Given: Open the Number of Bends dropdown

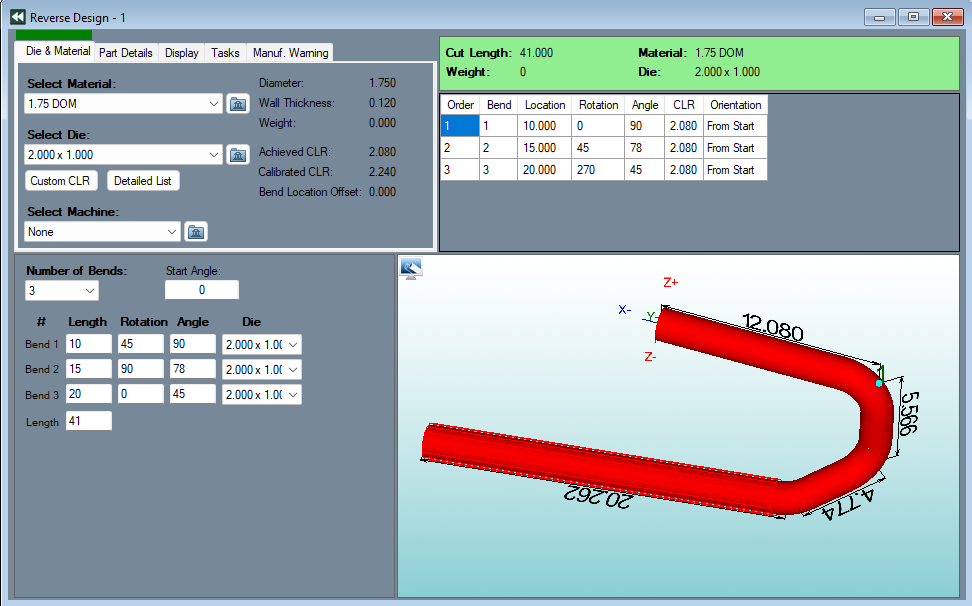Looking at the screenshot, I should coord(90,291).
